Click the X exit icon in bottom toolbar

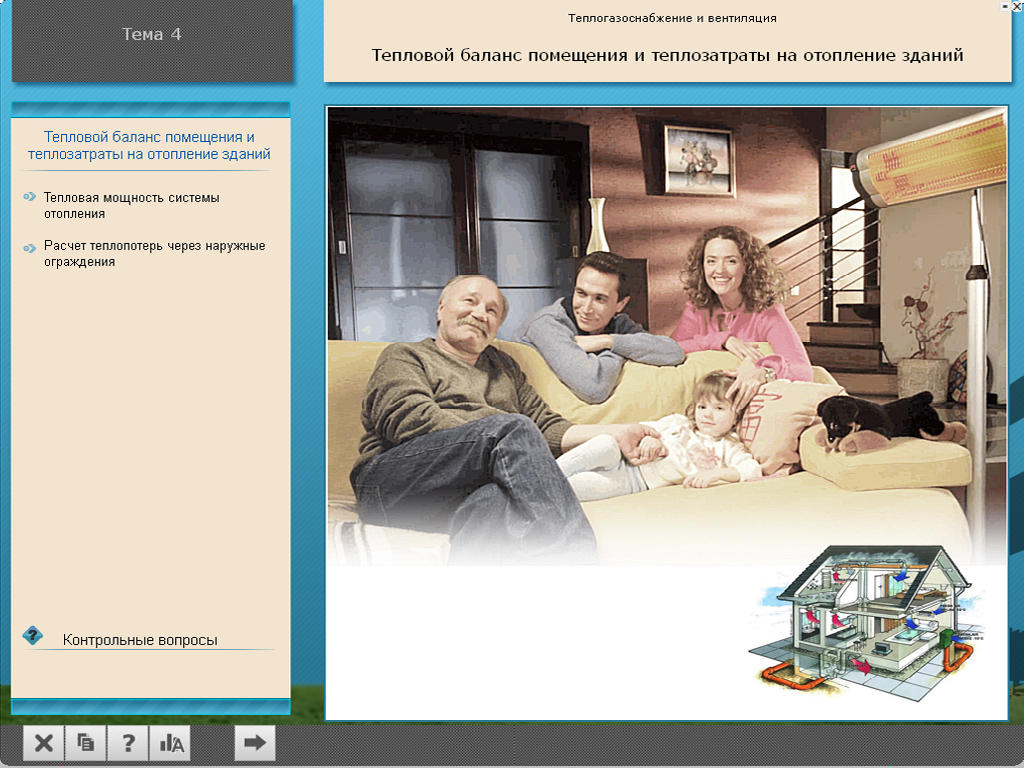[43, 743]
